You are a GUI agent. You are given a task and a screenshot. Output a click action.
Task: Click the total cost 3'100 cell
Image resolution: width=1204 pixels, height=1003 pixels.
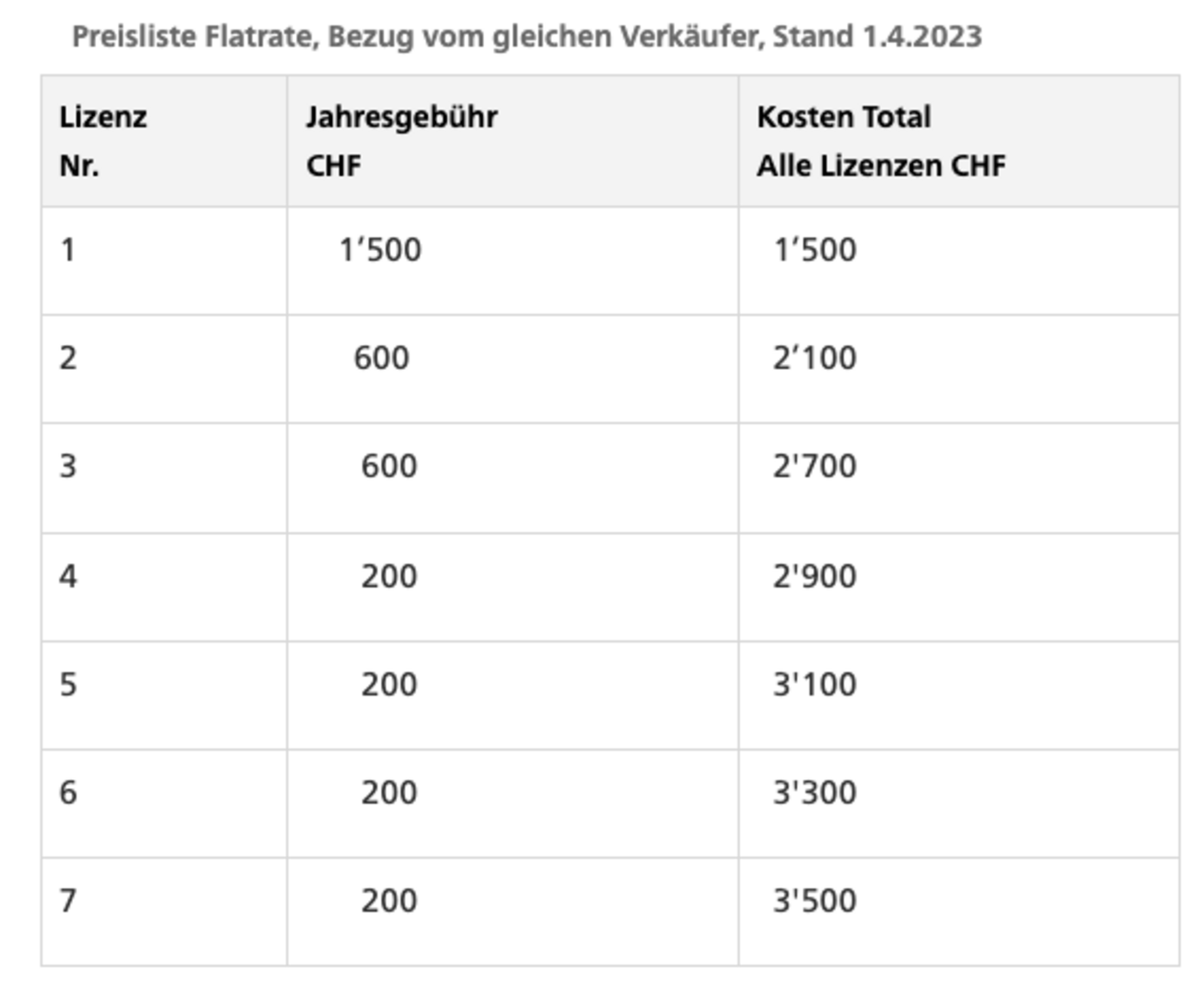(814, 685)
